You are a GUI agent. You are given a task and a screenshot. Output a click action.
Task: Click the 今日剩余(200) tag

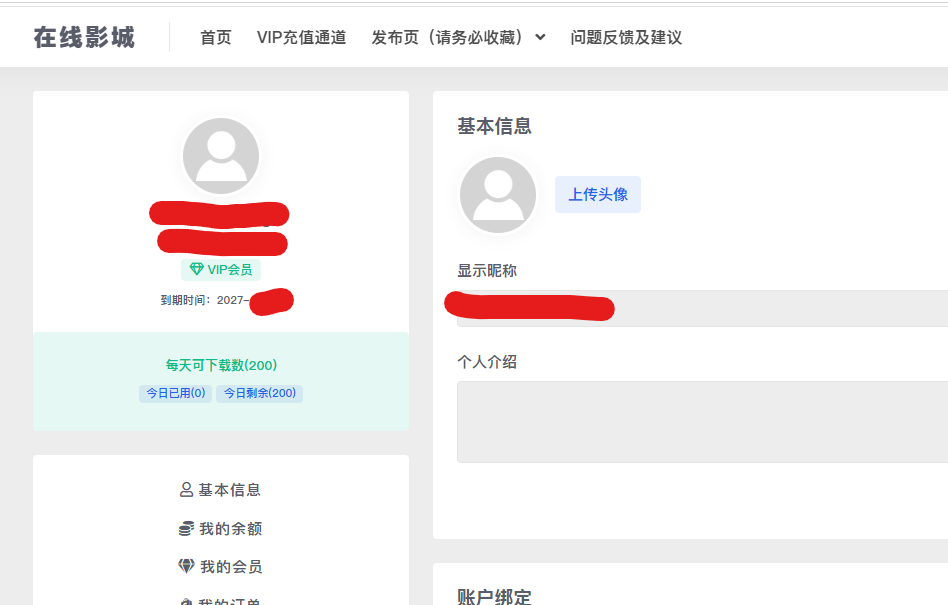coord(259,393)
